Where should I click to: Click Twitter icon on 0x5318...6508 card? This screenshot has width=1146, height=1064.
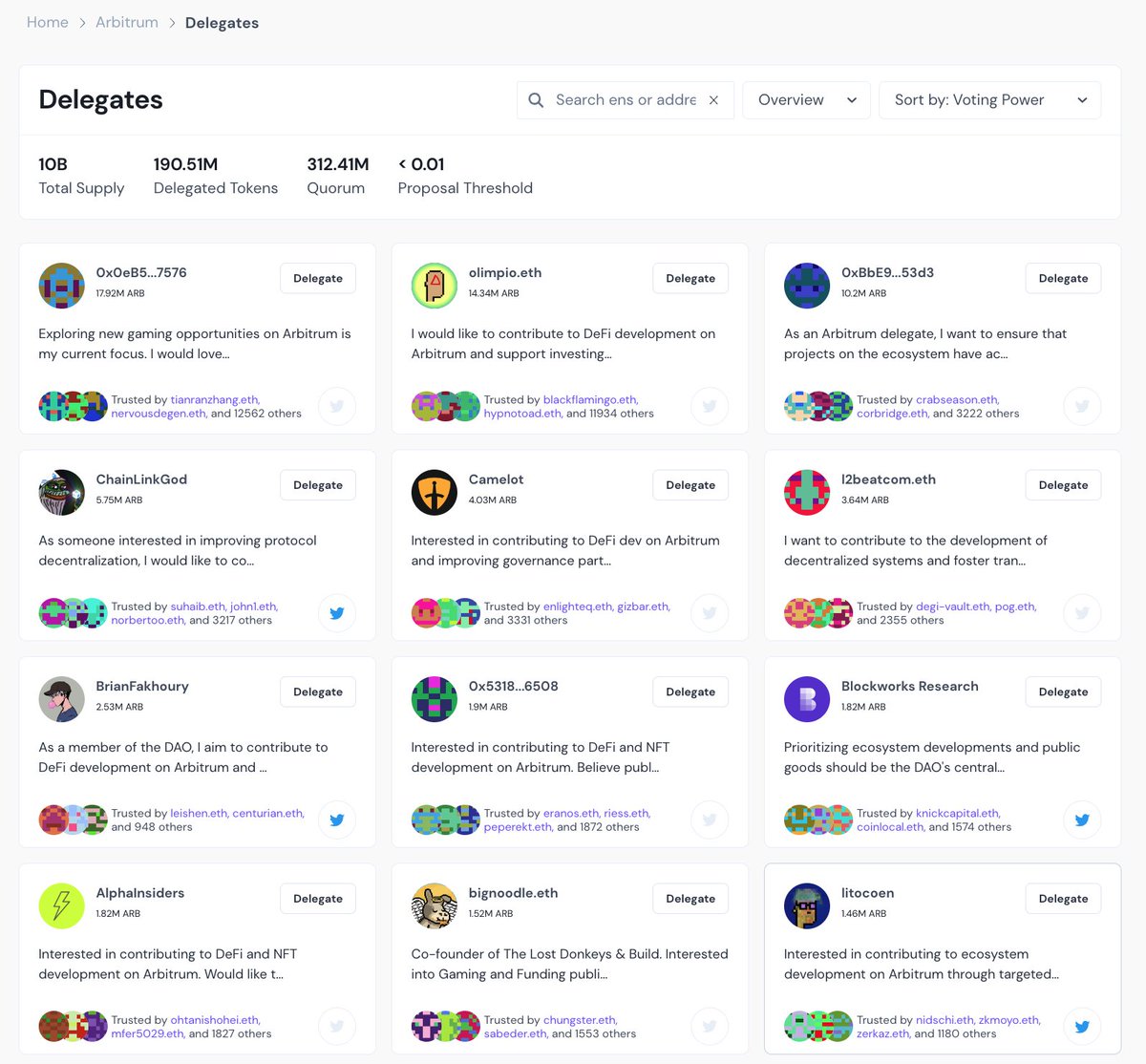(710, 819)
